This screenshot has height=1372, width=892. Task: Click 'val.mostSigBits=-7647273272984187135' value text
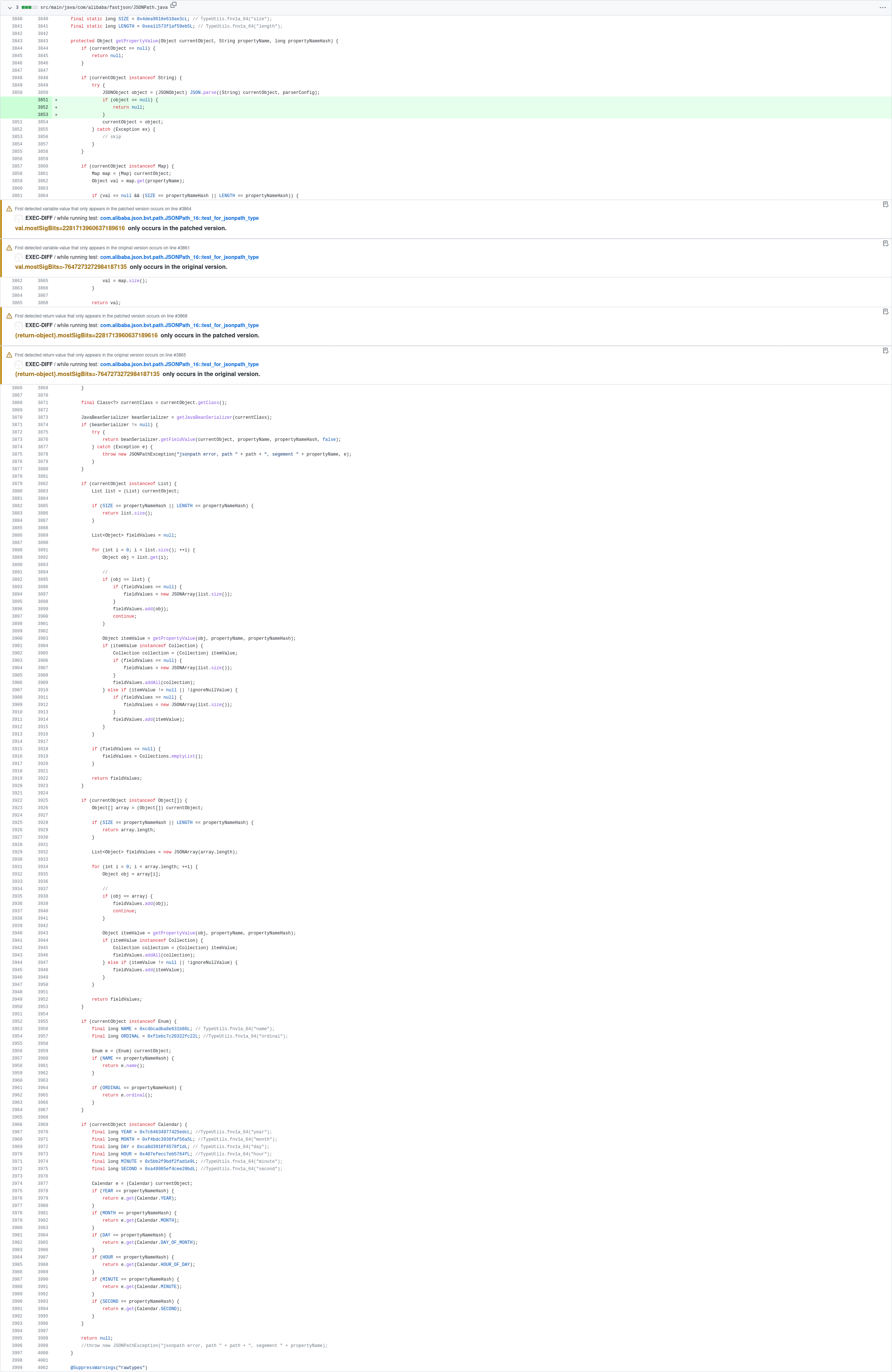71,267
